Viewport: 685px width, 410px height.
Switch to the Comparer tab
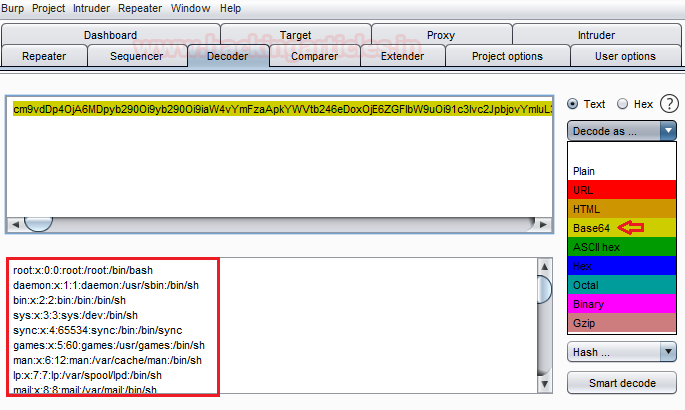(315, 56)
